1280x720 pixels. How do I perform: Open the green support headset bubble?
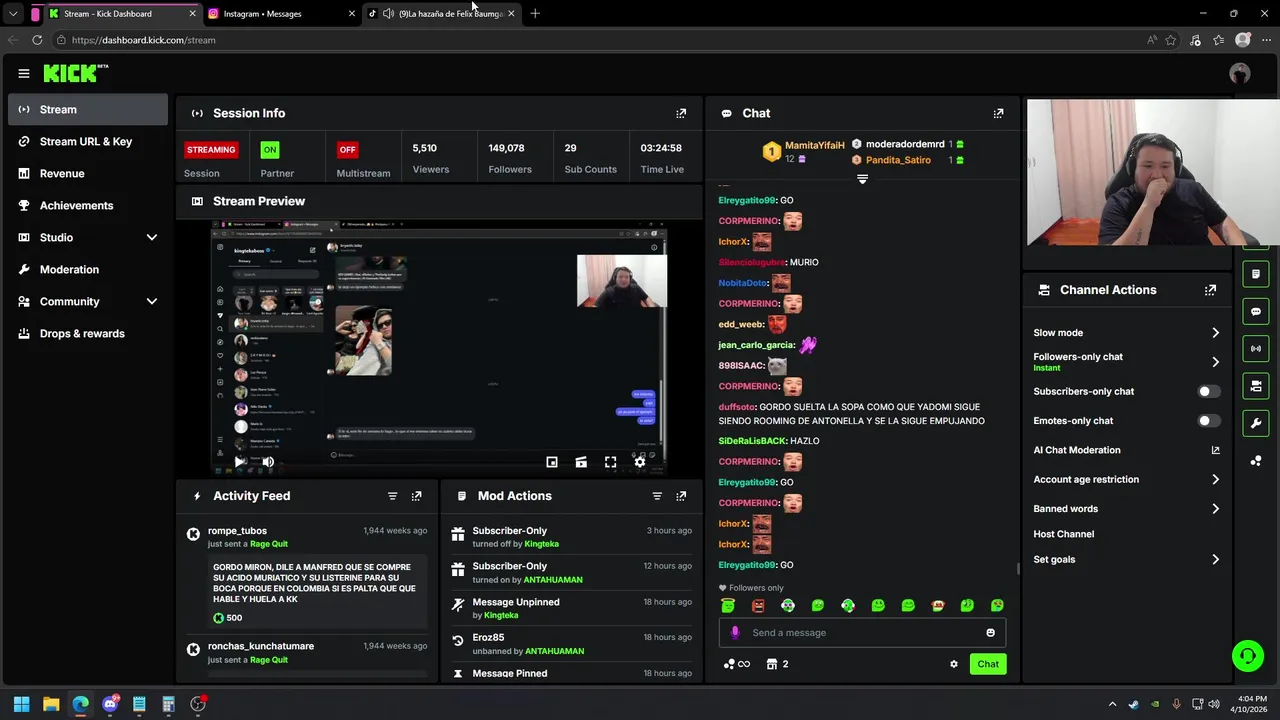pyautogui.click(x=1247, y=656)
